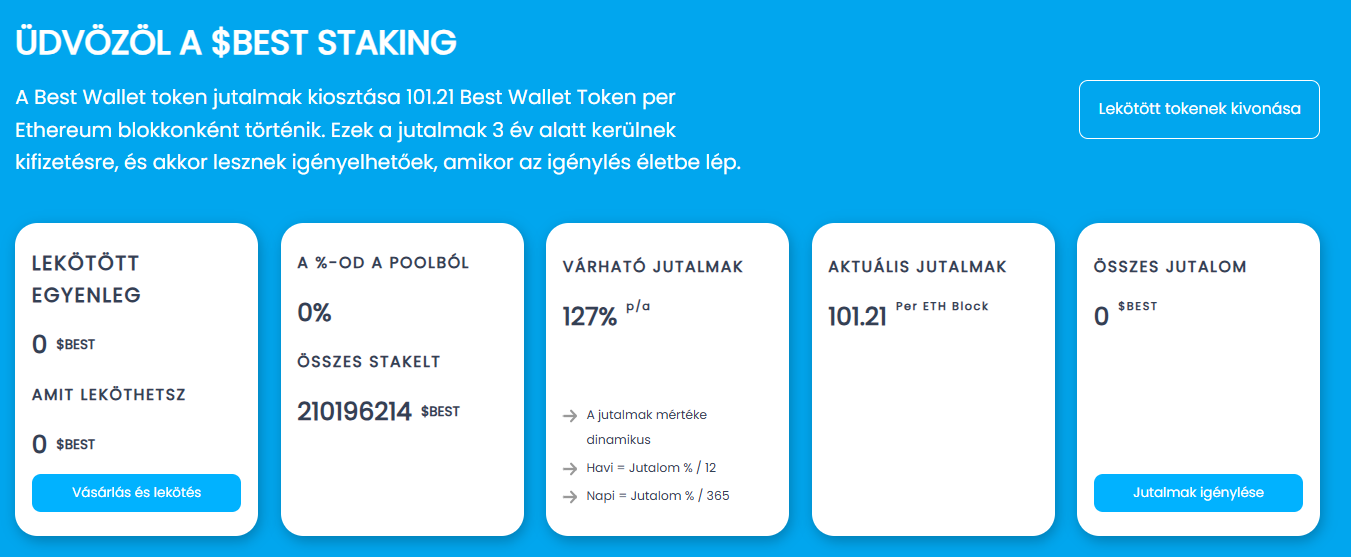The height and width of the screenshot is (557, 1351).
Task: Click the Vásárlás és lekötés button
Action: pyautogui.click(x=136, y=493)
